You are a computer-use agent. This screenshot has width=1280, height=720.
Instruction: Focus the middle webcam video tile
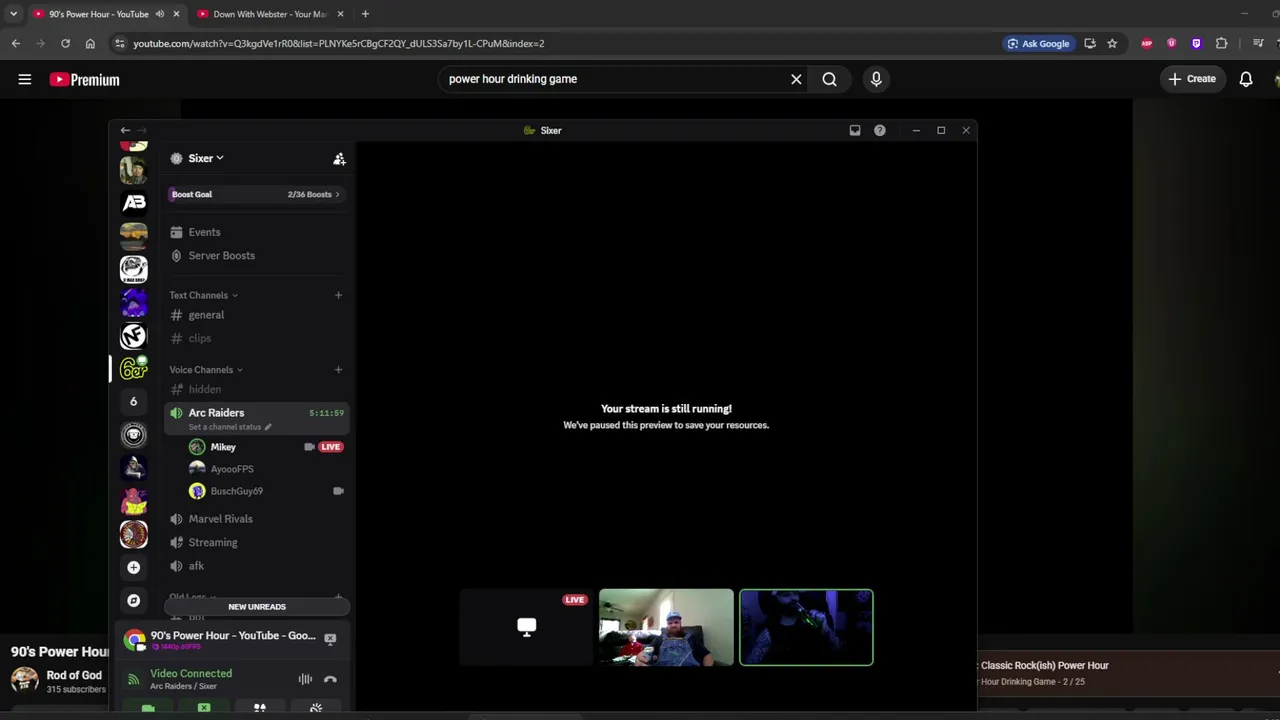(666, 627)
